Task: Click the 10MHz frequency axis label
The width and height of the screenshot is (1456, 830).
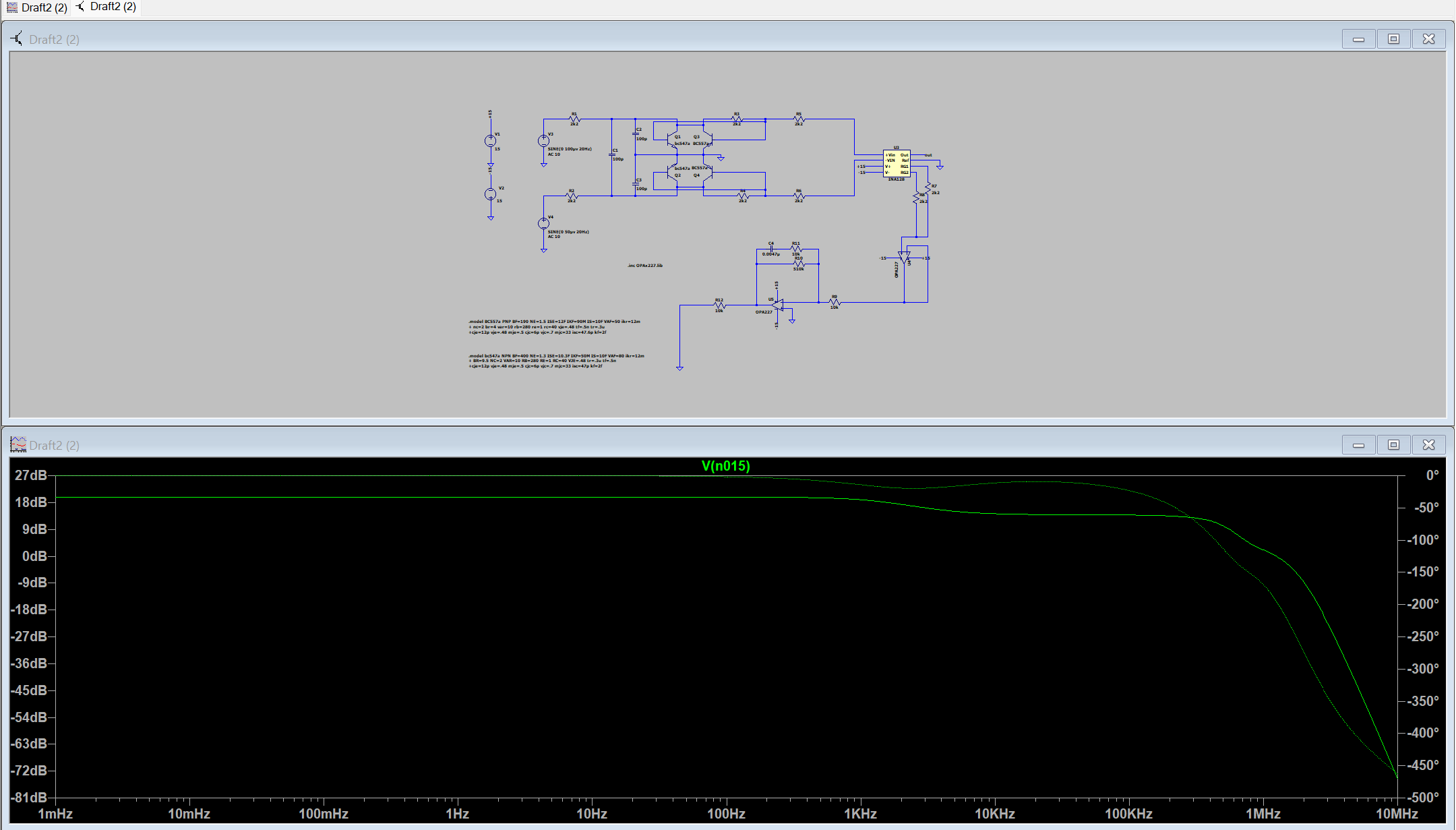Action: (1397, 814)
